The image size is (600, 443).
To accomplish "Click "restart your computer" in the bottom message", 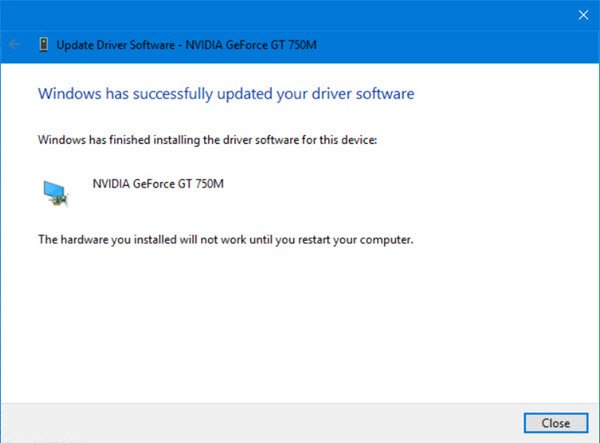I will (356, 240).
